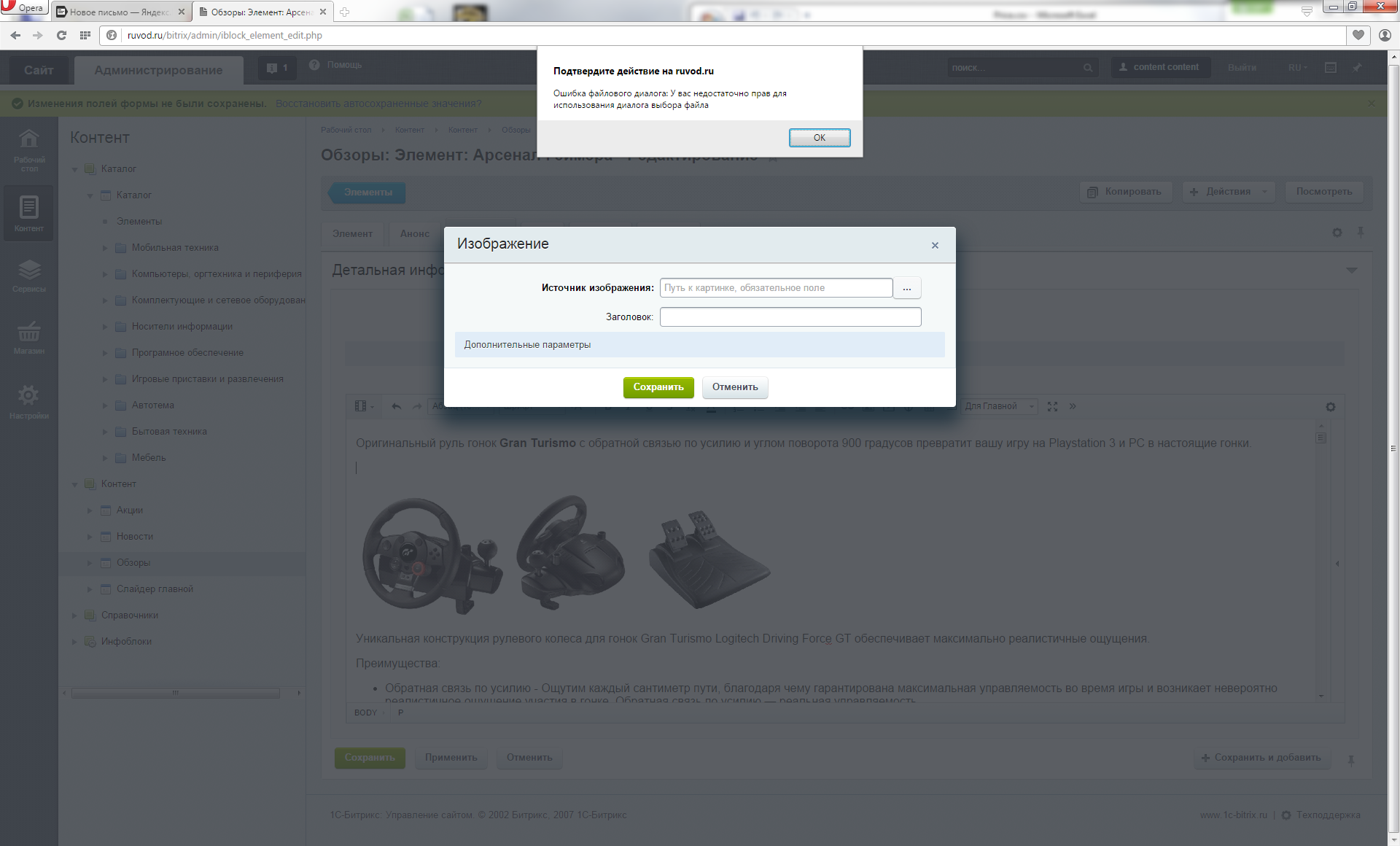The height and width of the screenshot is (846, 1400).
Task: Click the pedals image in the editor
Action: pyautogui.click(x=709, y=559)
